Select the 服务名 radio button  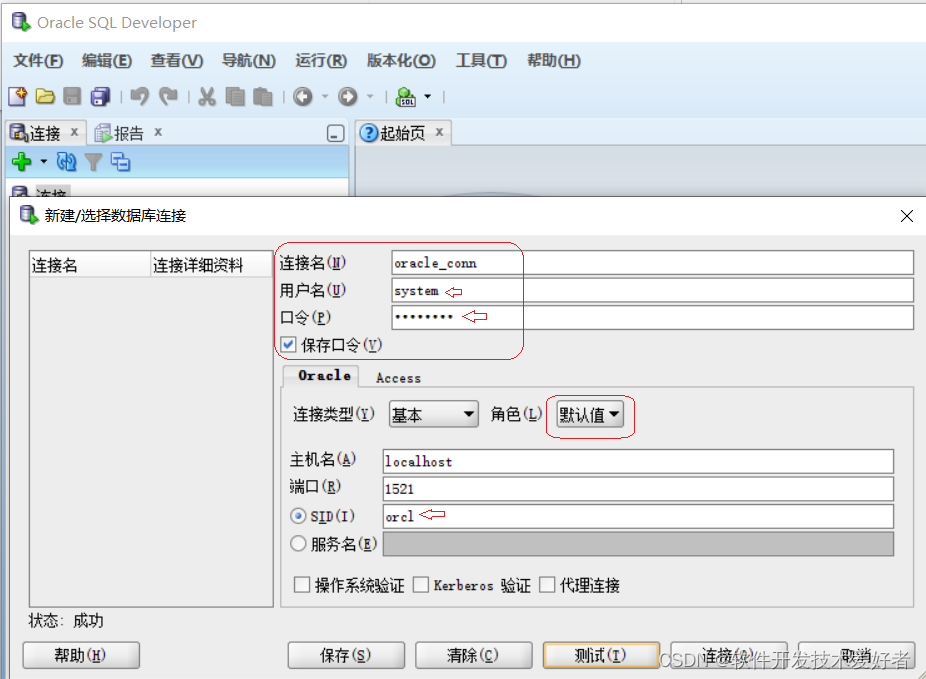[298, 543]
